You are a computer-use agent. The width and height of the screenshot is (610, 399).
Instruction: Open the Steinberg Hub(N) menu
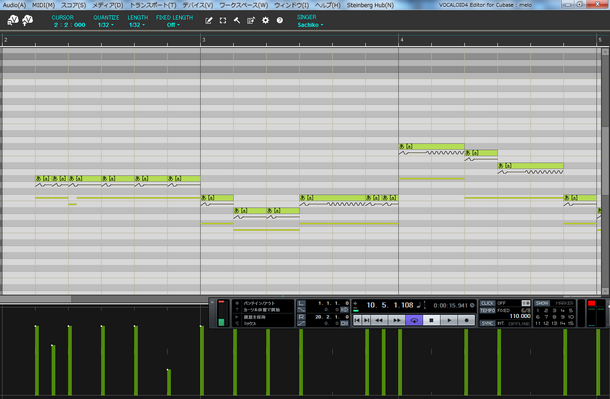[x=370, y=5]
